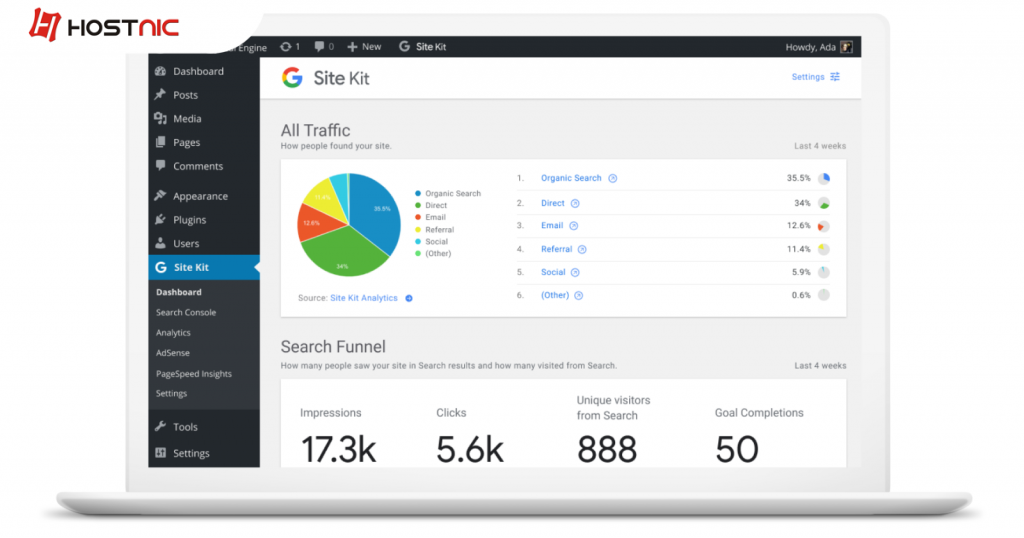Open the Direct traffic link
The image size is (1024, 538).
pos(552,203)
